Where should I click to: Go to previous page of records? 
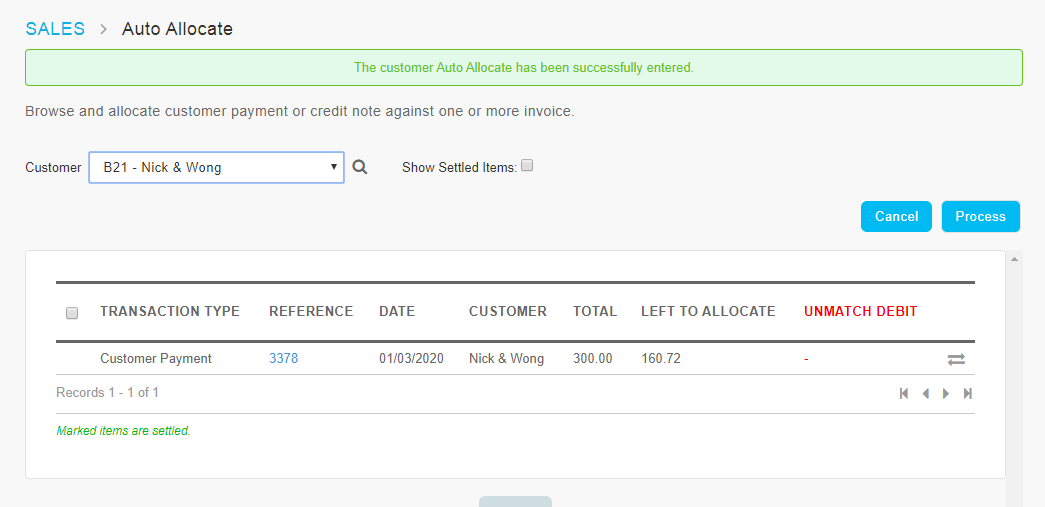[x=925, y=394]
